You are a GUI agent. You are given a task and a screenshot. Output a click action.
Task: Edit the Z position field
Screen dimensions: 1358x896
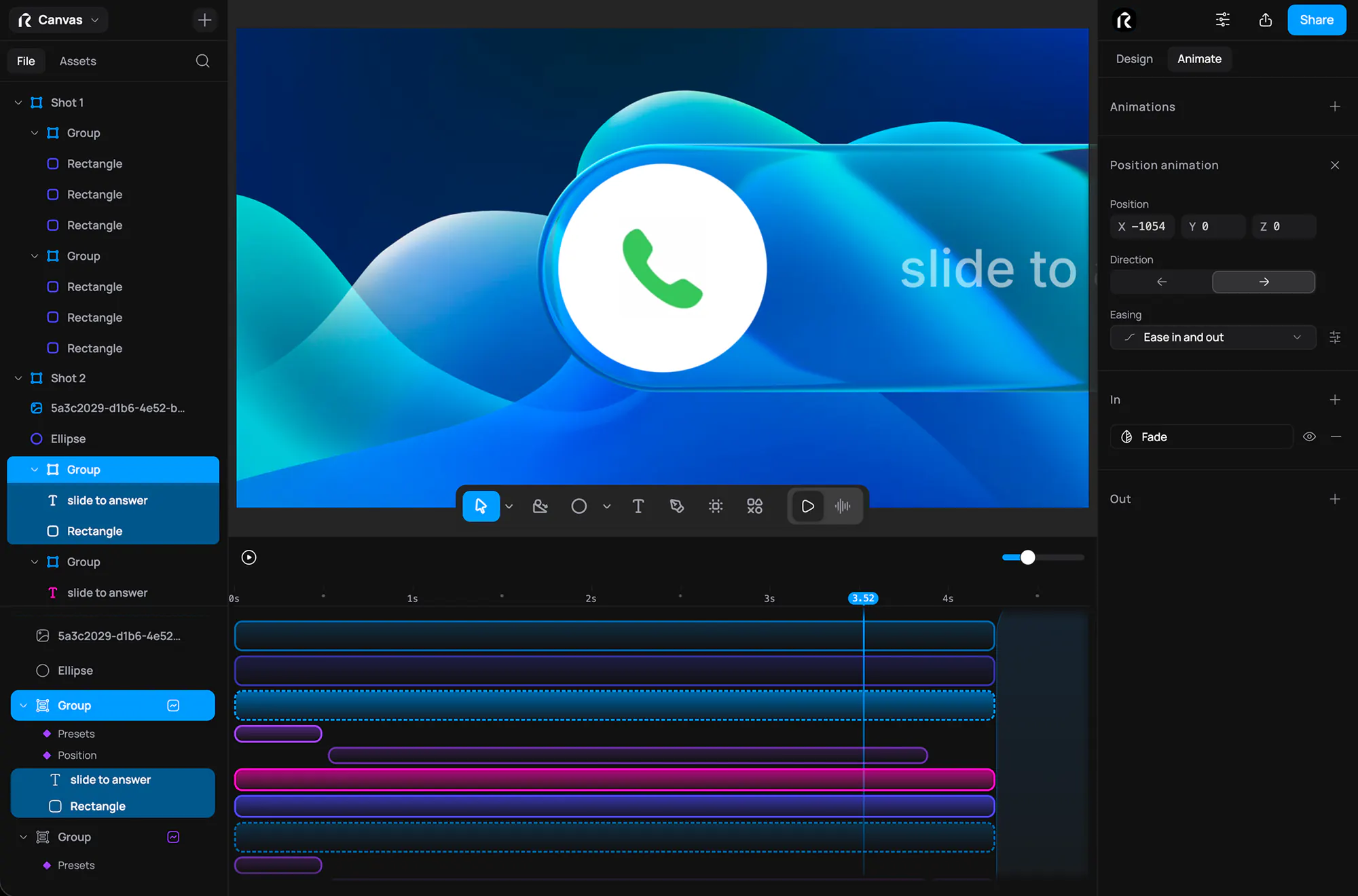pos(1284,227)
